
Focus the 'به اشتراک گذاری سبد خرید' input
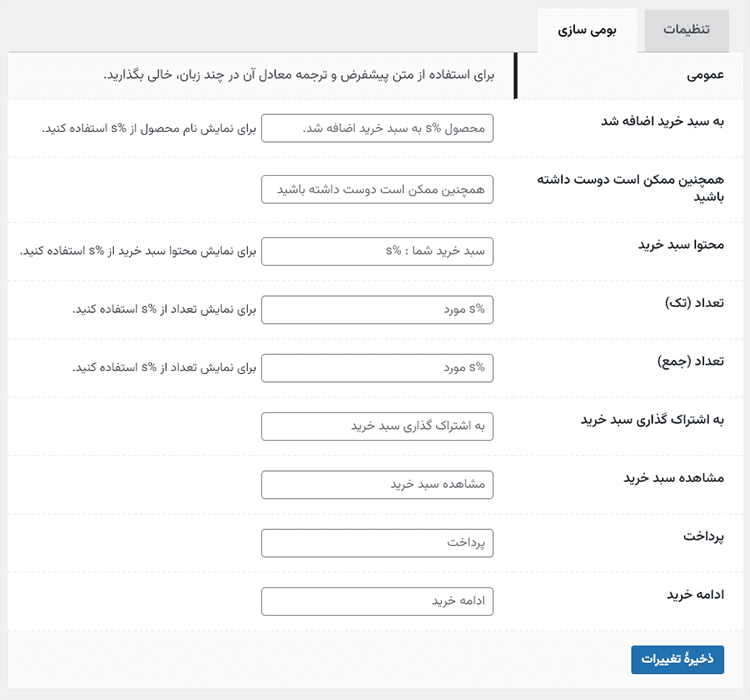(377, 426)
